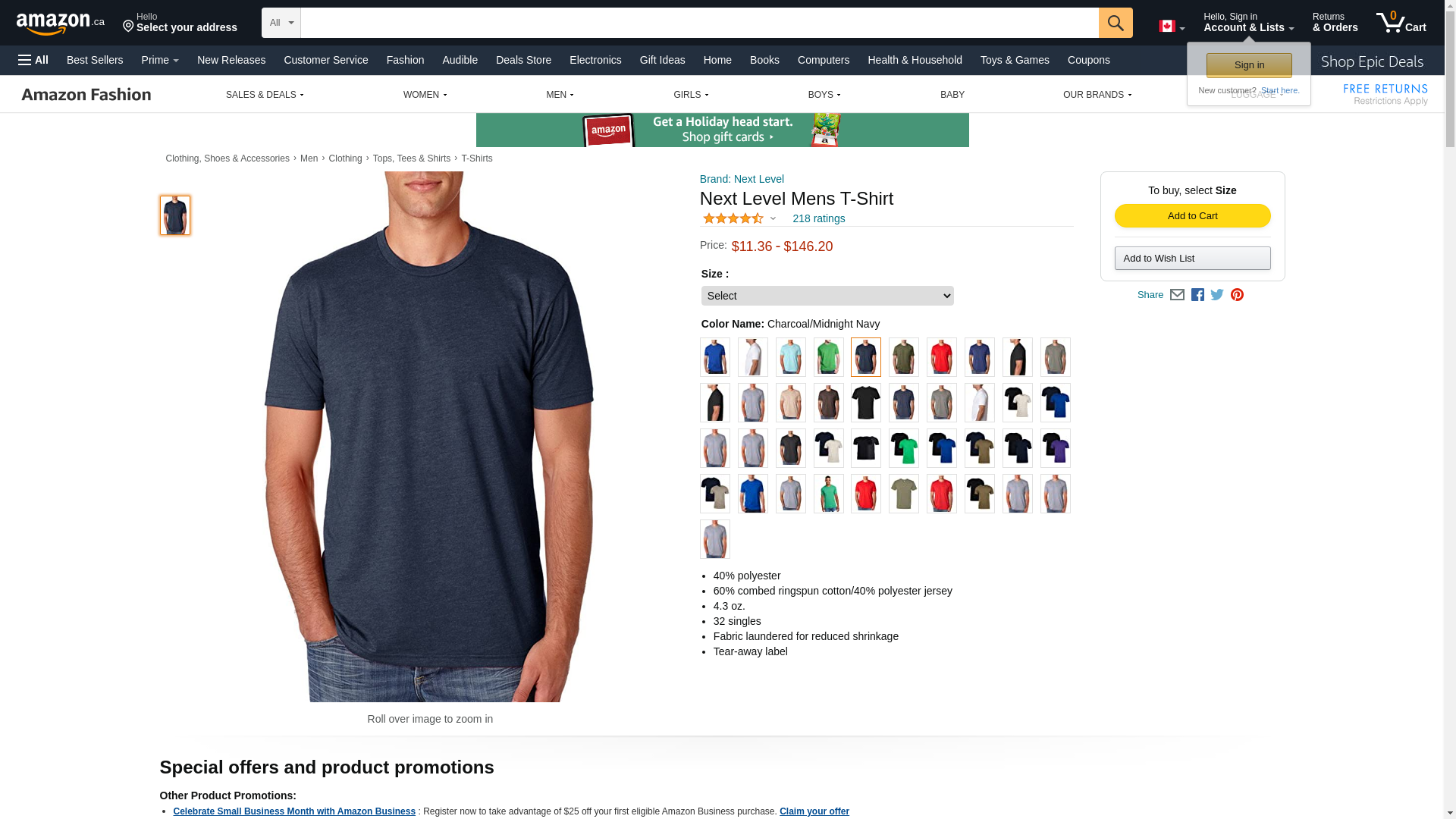This screenshot has height=819, width=1456.
Task: Open the All hamburger menu
Action: 33,60
